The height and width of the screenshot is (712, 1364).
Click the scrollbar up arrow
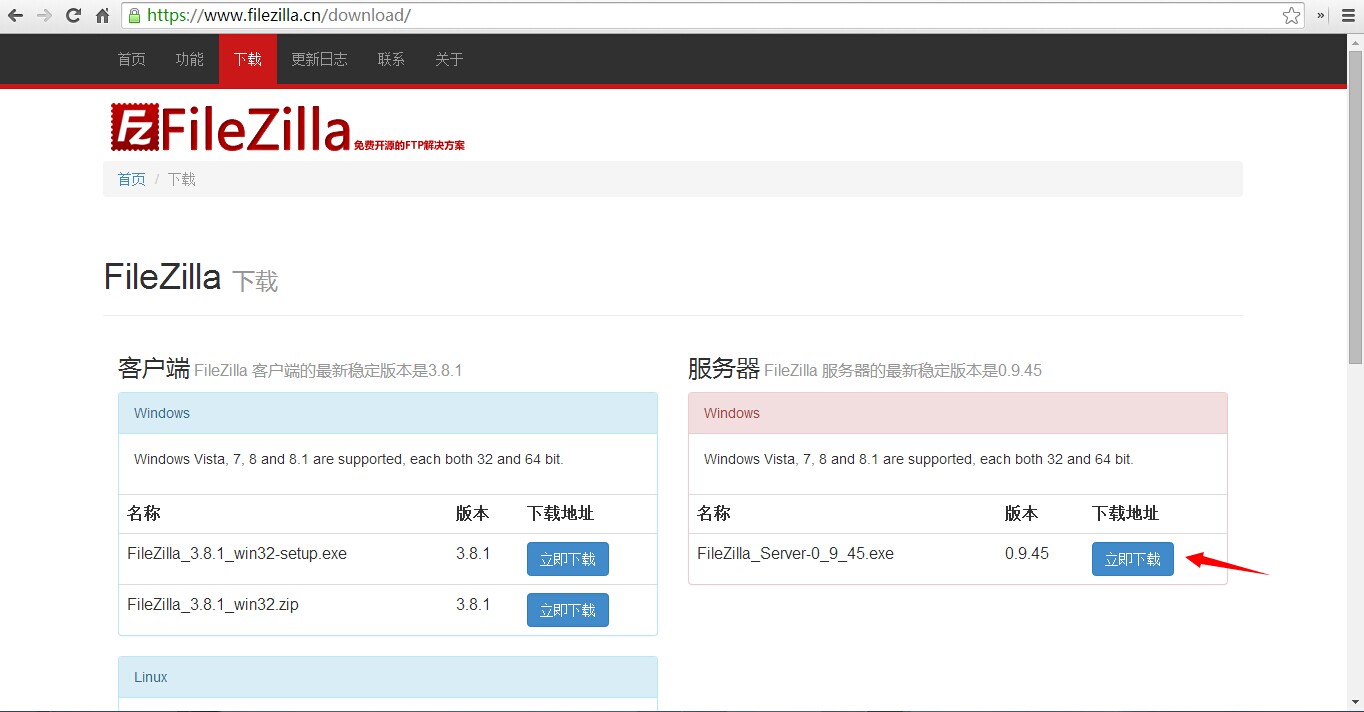[x=1355, y=42]
